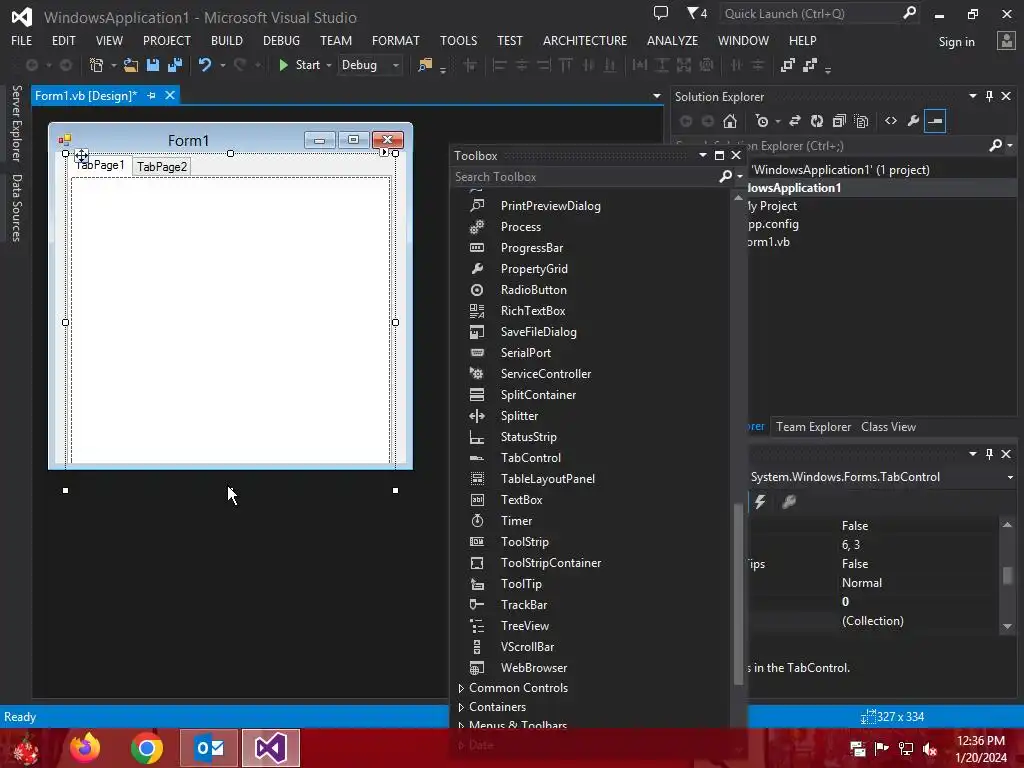Click the Open File toolbar icon
The image size is (1024, 768).
[x=131, y=65]
